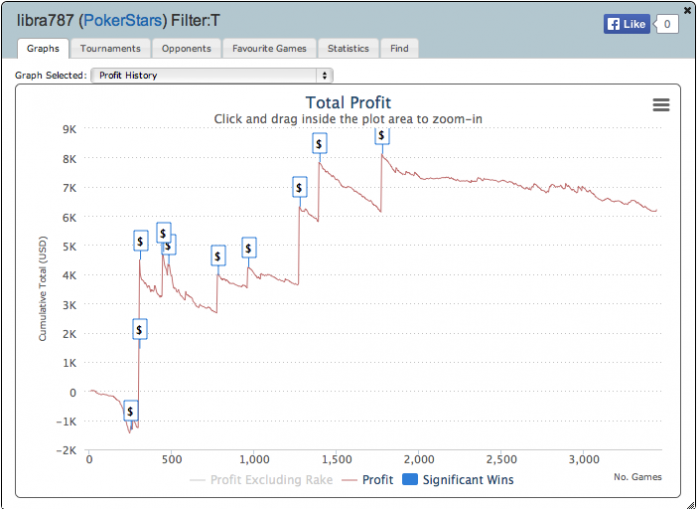Click the '3,000' x-axis label

[x=584, y=459]
